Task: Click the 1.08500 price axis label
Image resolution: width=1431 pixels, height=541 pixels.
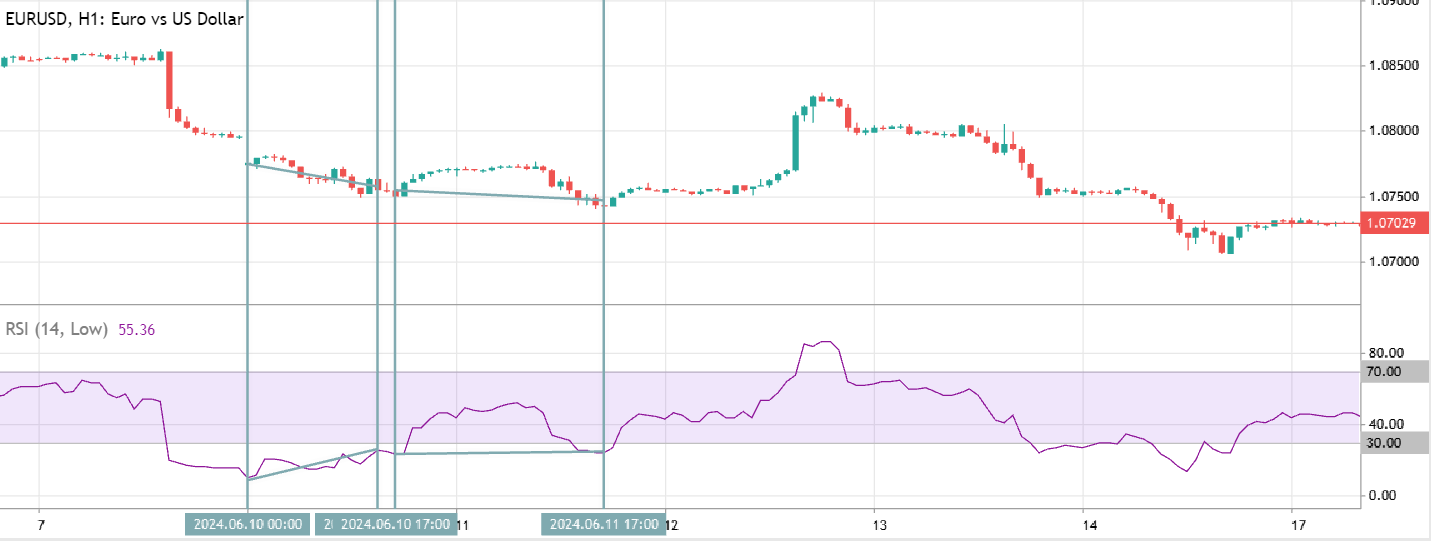Action: tap(1395, 67)
